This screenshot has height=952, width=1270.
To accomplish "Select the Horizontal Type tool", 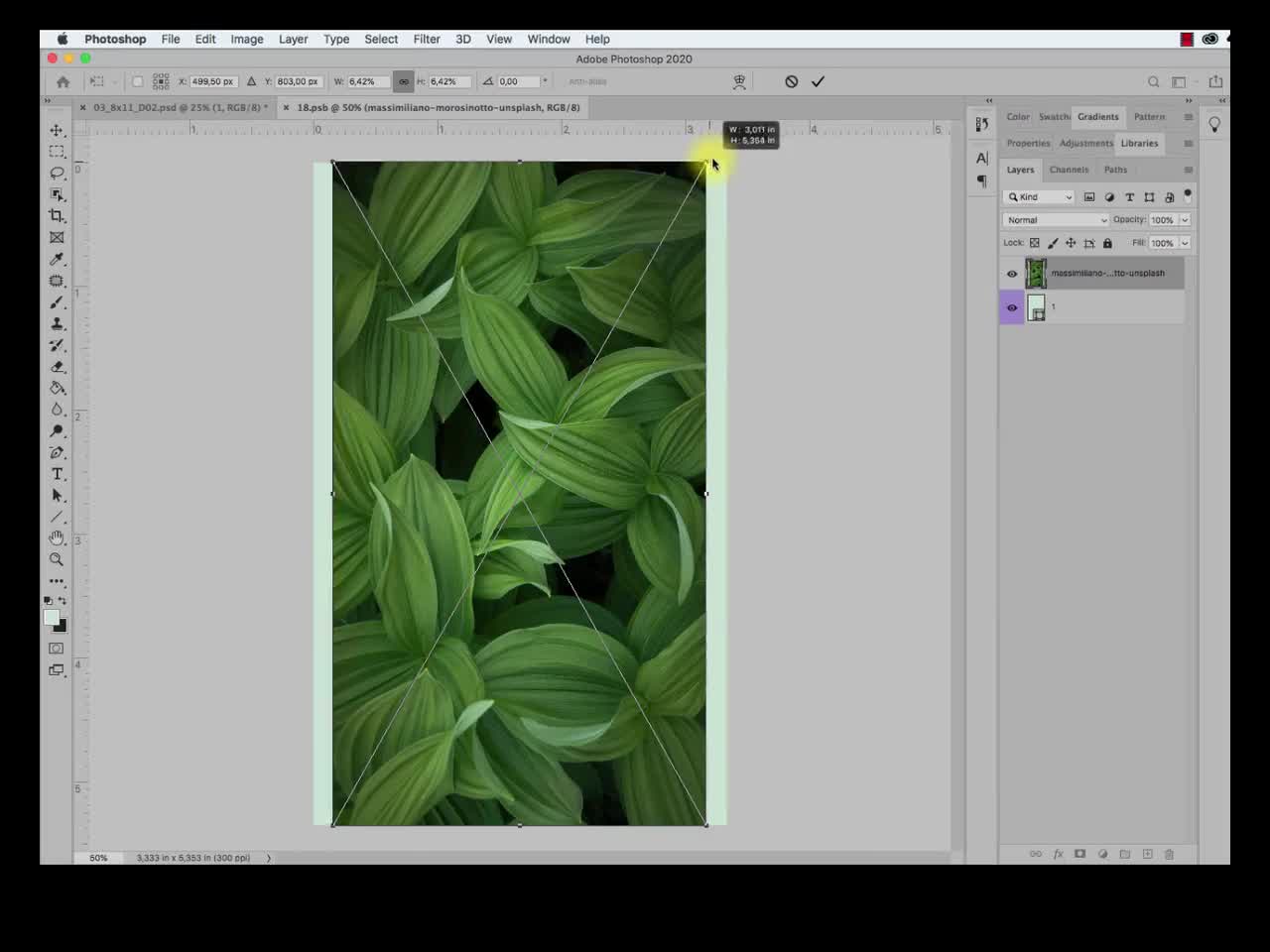I will point(57,474).
